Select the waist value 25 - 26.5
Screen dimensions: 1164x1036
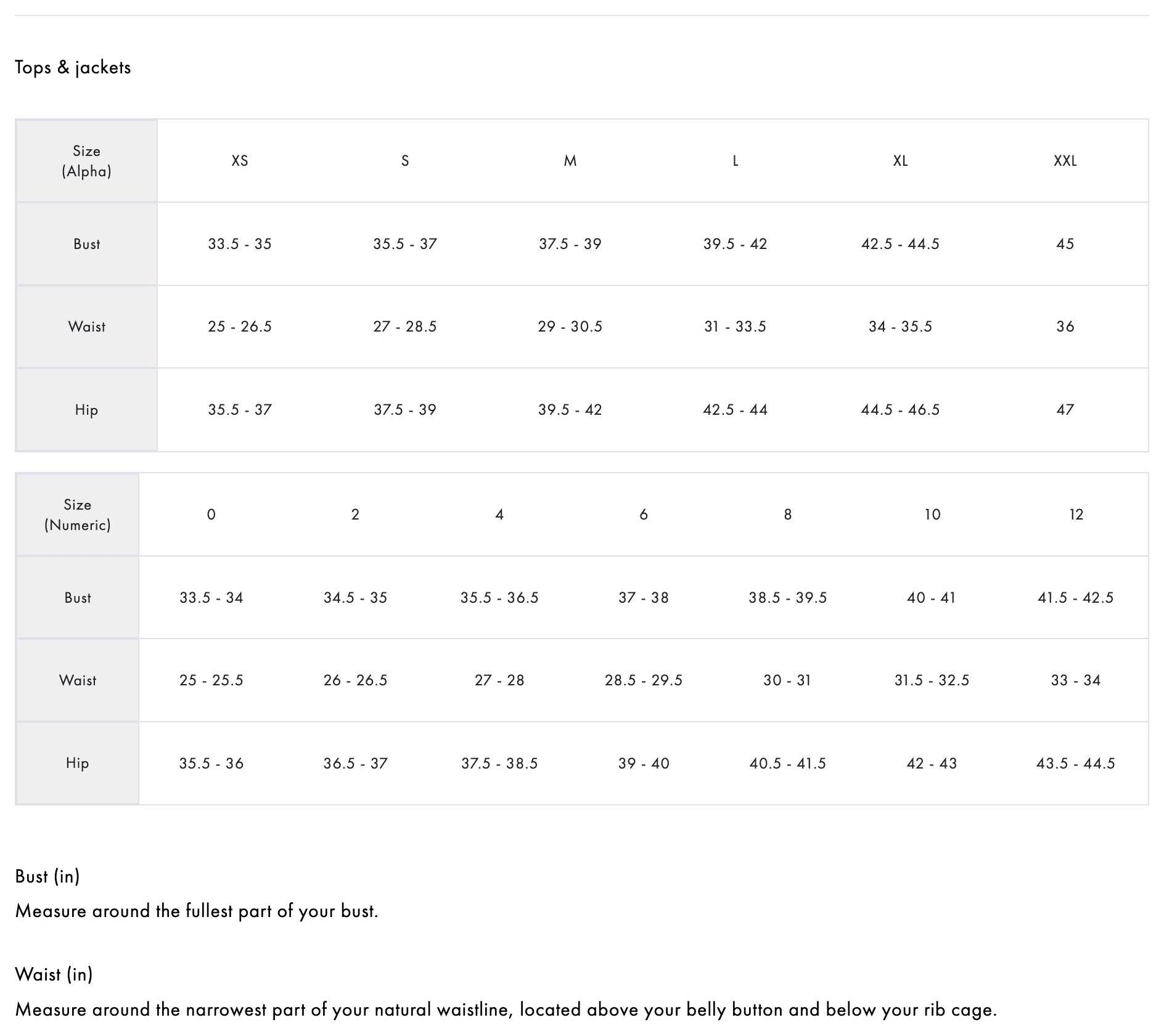coord(240,327)
